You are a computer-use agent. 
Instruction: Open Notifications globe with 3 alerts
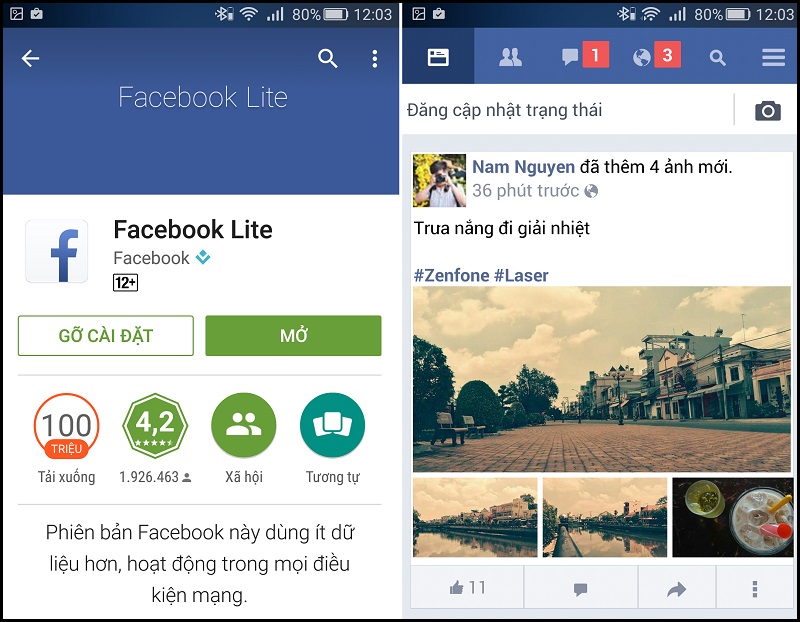[657, 55]
